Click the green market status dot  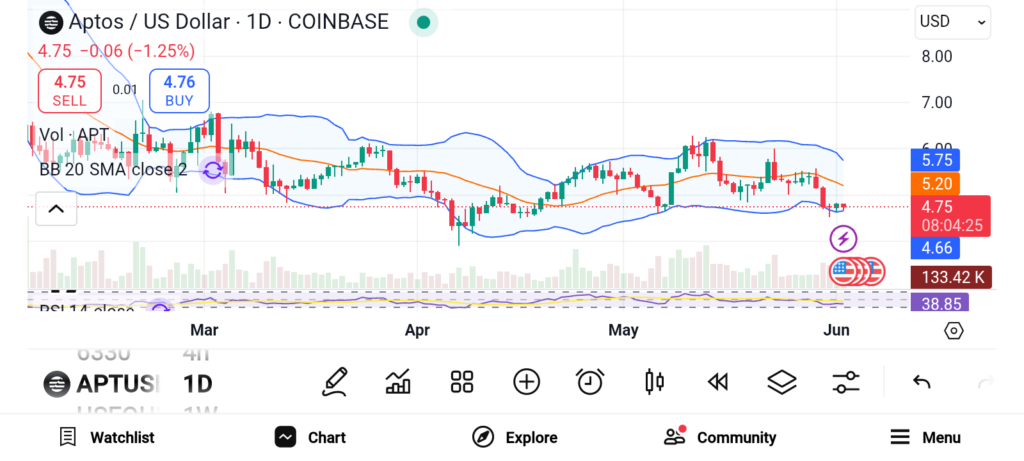click(x=423, y=23)
